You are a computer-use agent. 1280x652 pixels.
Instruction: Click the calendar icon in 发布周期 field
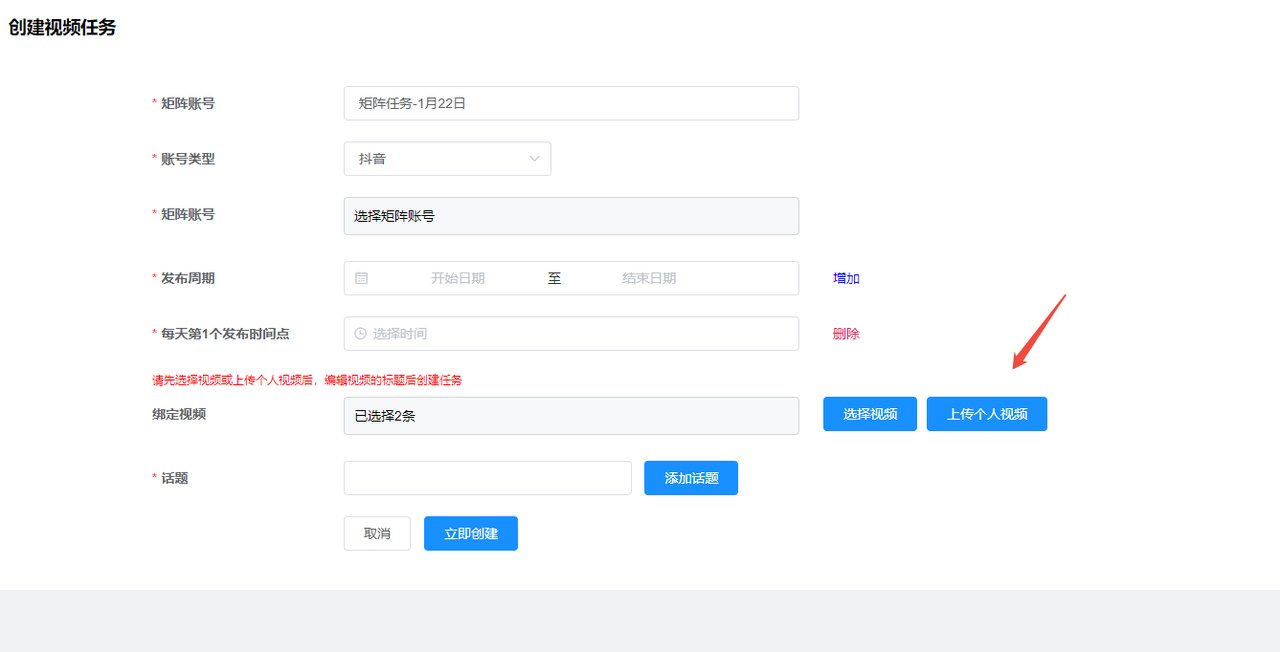coord(361,278)
